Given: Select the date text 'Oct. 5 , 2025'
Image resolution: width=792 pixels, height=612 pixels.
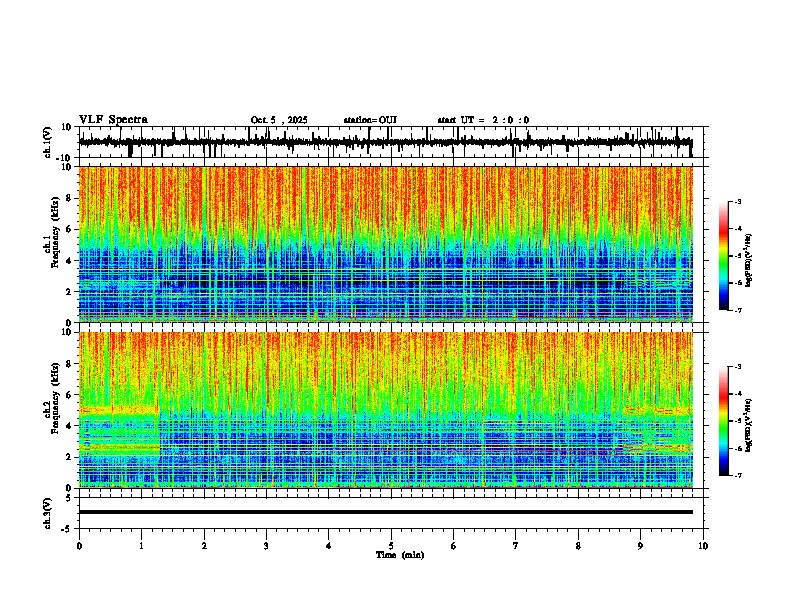Looking at the screenshot, I should (x=279, y=120).
